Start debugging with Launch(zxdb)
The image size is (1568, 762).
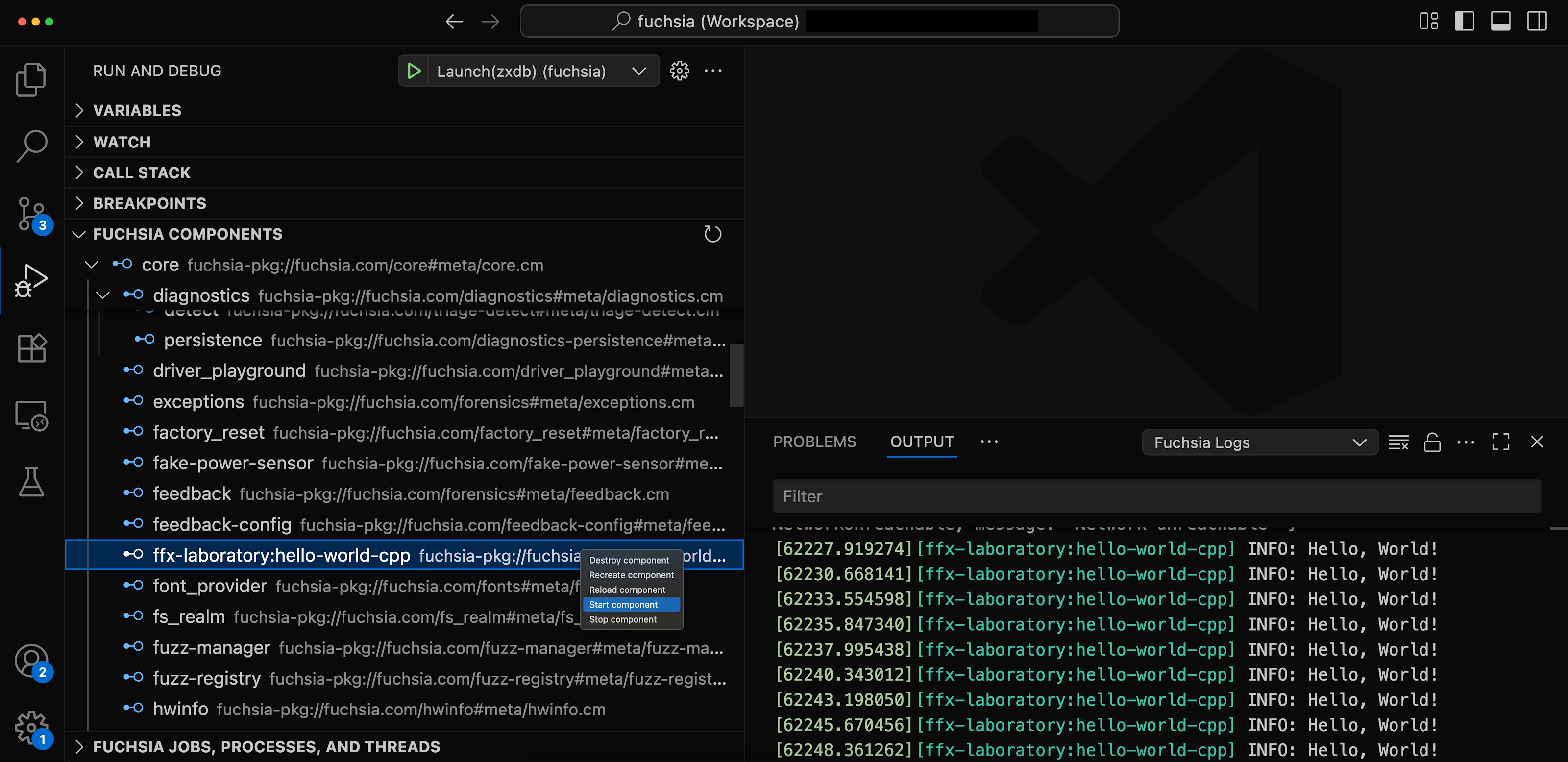[x=414, y=71]
